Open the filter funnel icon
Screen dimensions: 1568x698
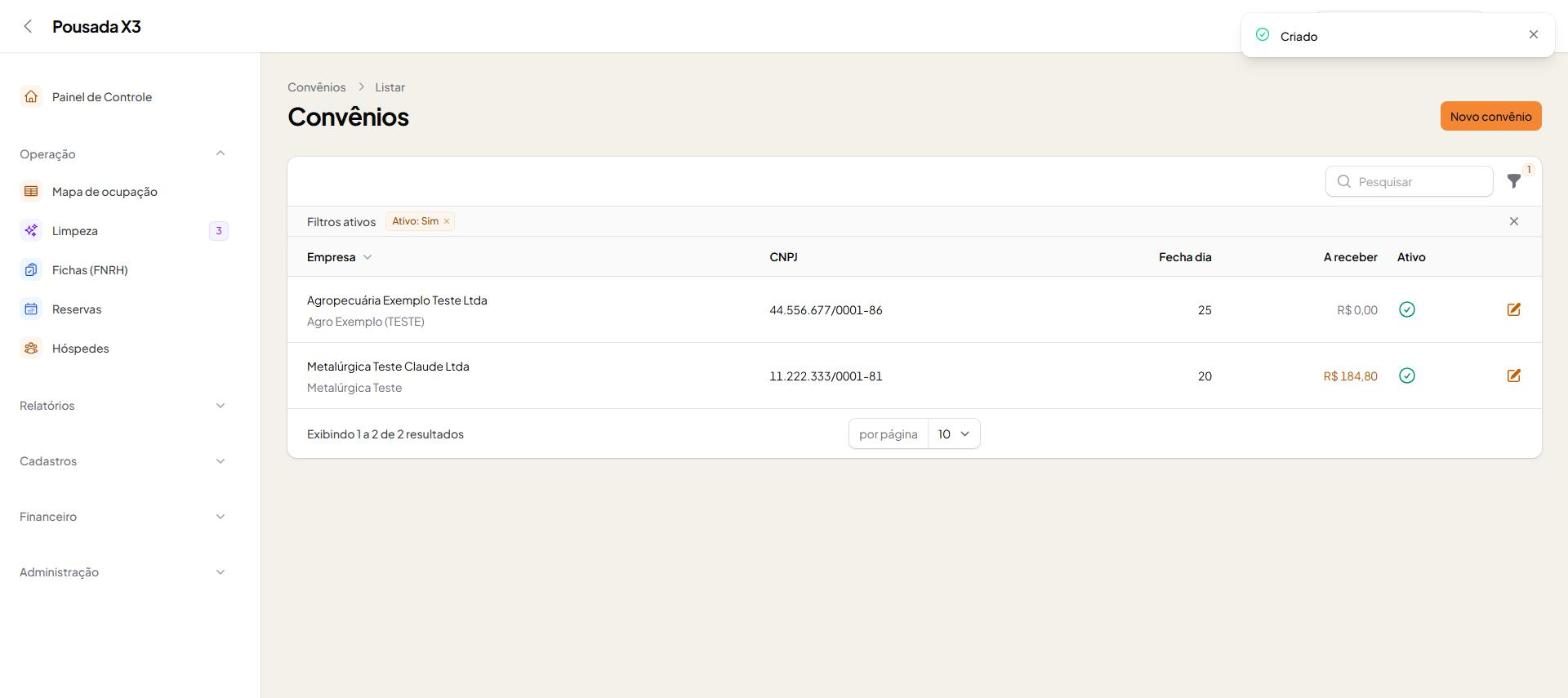pyautogui.click(x=1514, y=181)
